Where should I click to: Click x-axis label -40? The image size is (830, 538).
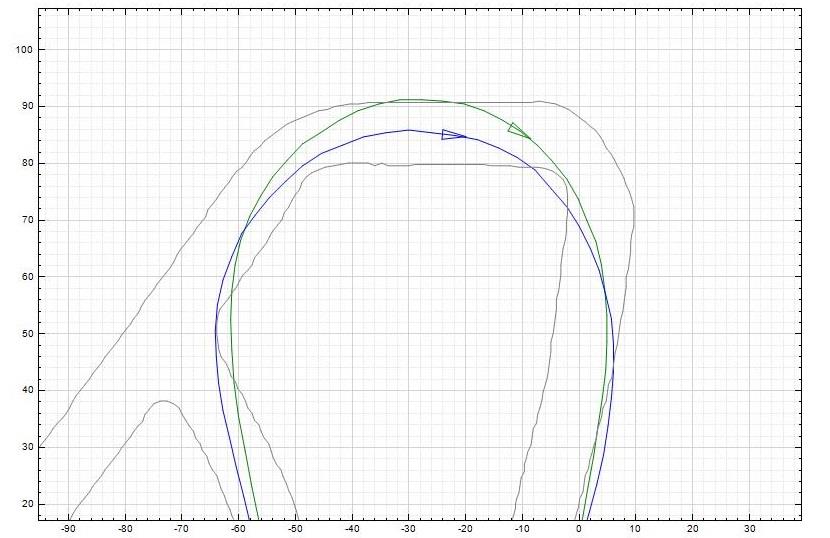click(352, 529)
